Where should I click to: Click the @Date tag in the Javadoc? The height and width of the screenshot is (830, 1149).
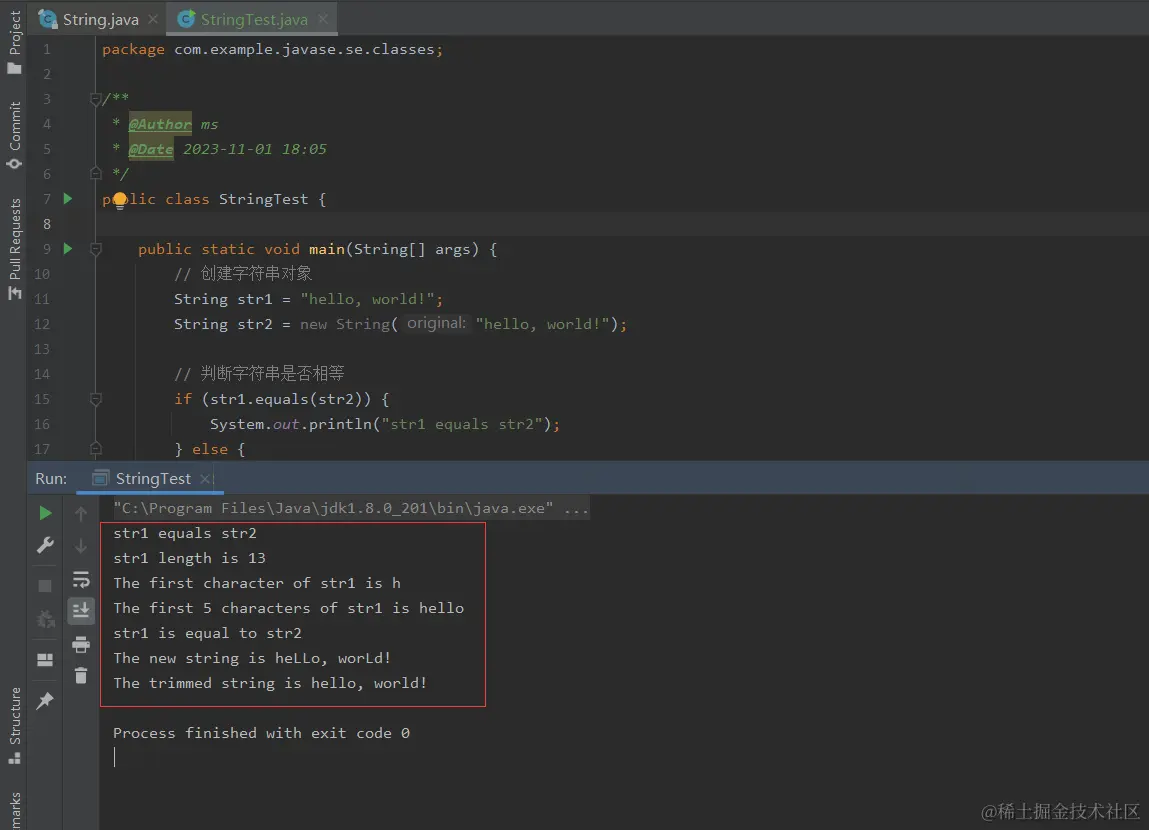point(151,149)
